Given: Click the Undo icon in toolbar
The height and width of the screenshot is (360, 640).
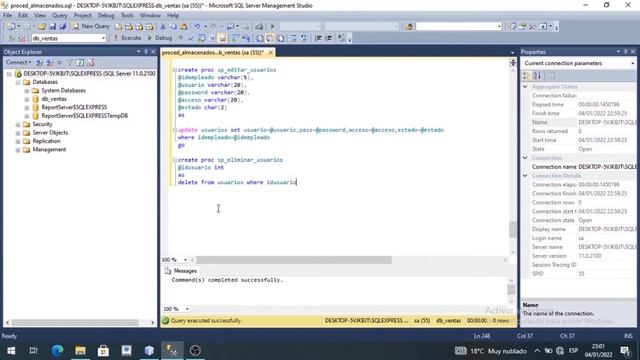Looking at the screenshot, I should tap(197, 27).
